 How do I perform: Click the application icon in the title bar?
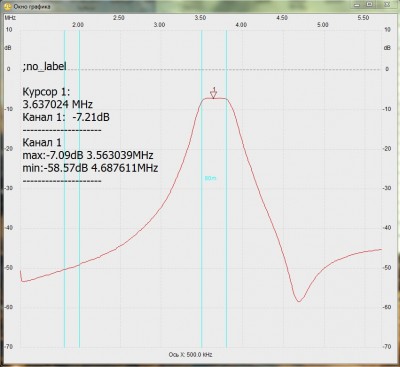click(7, 6)
